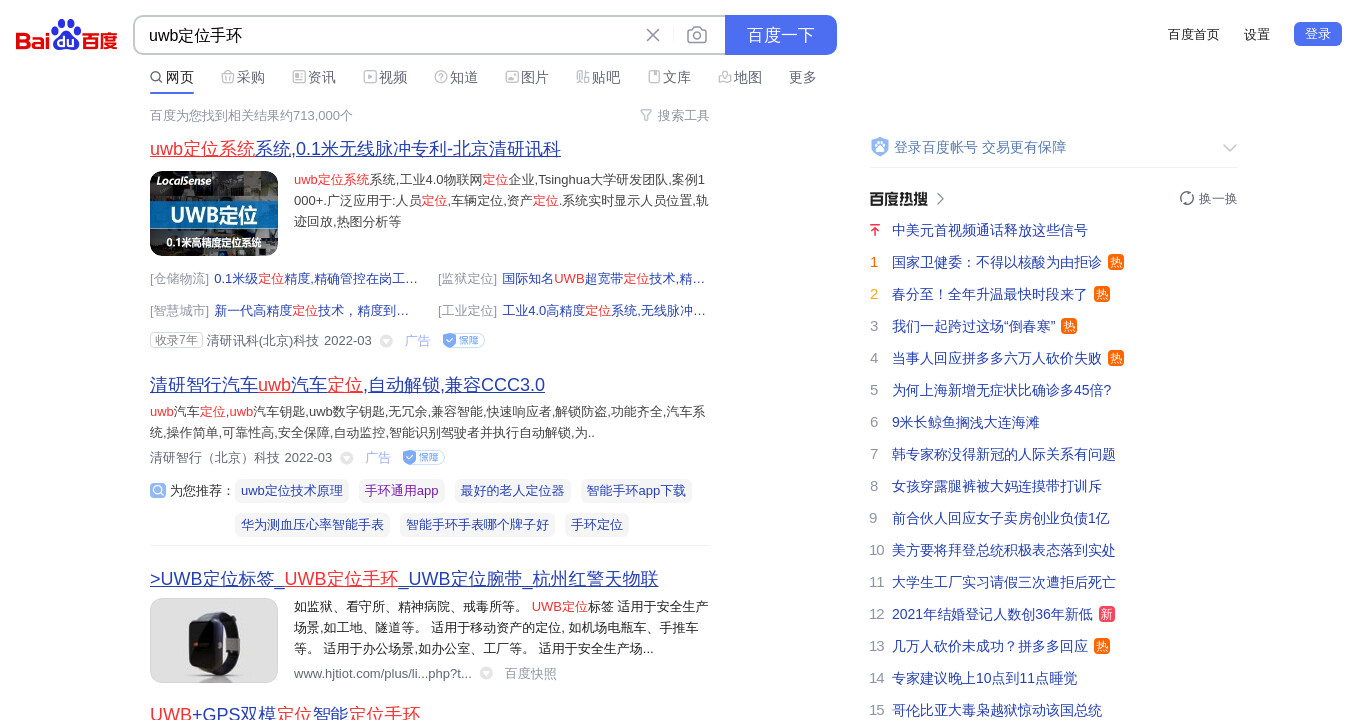
Task: Select the 网页 tab
Action: [x=172, y=77]
